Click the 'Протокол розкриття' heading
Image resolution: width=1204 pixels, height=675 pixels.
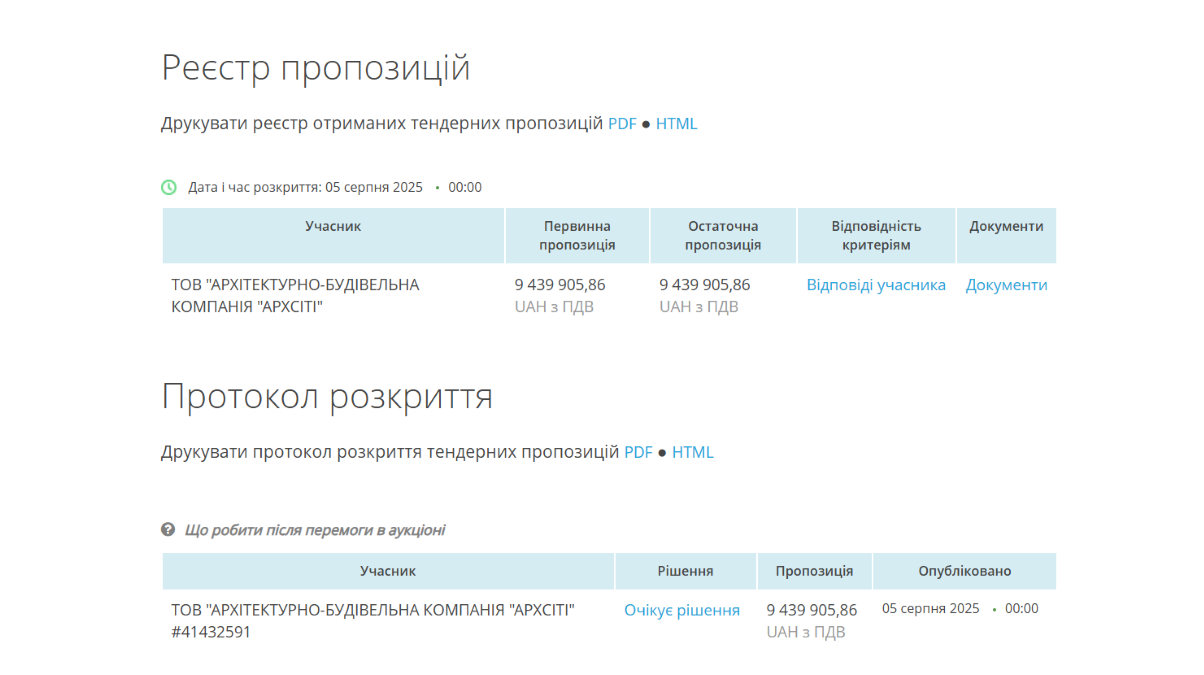tap(327, 396)
